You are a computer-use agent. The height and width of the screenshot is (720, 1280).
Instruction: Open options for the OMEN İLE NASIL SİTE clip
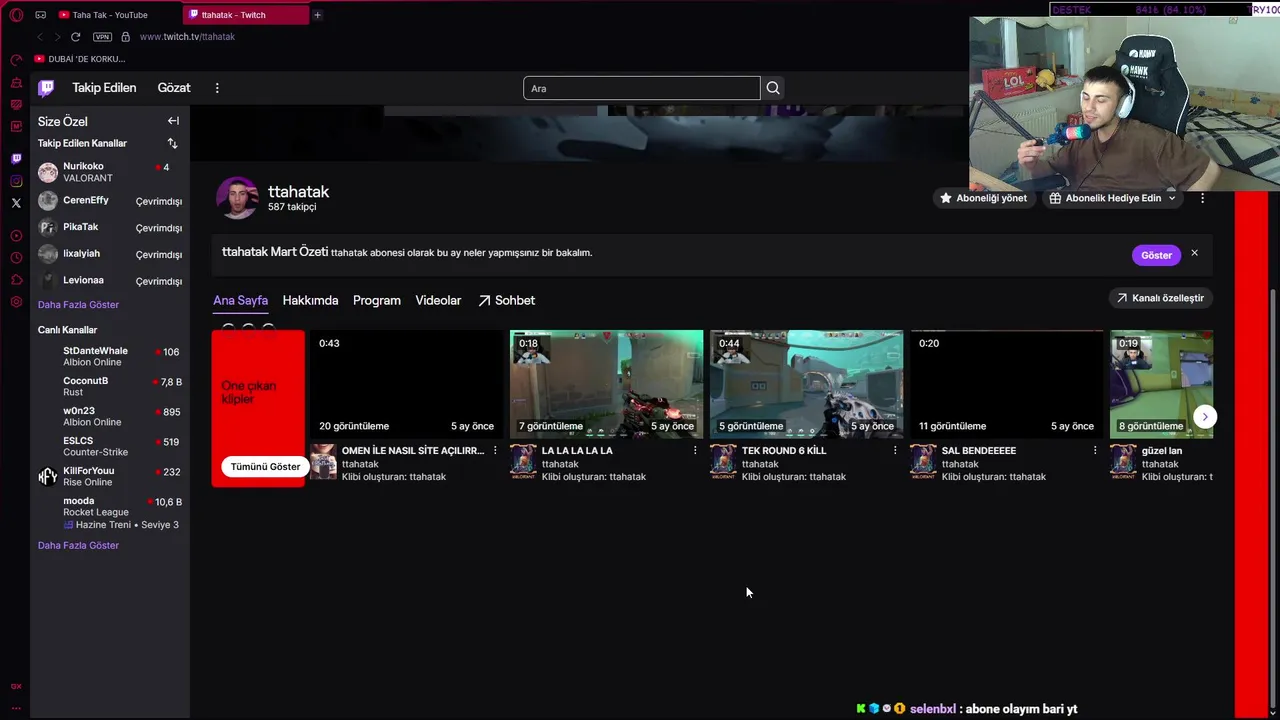[x=495, y=451]
